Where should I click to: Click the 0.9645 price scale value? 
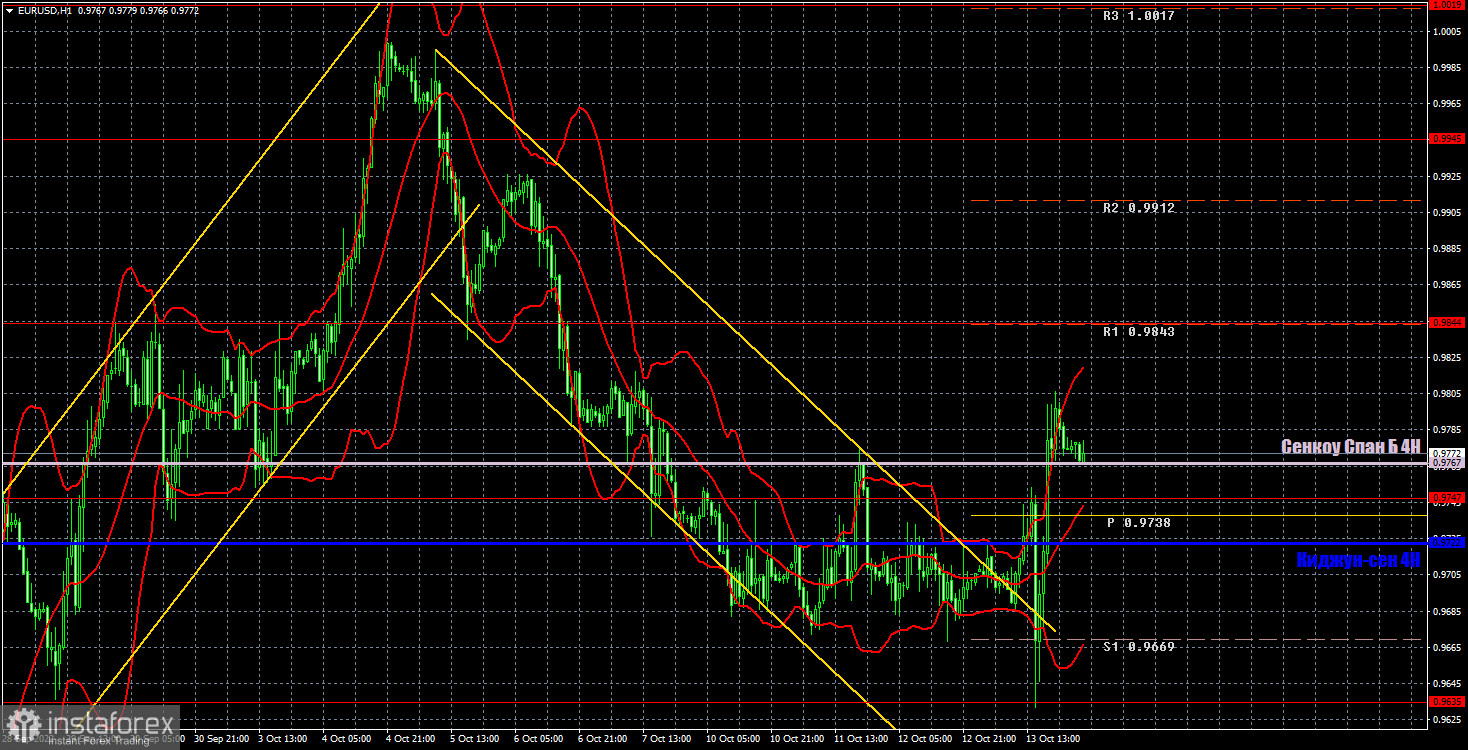click(1448, 683)
